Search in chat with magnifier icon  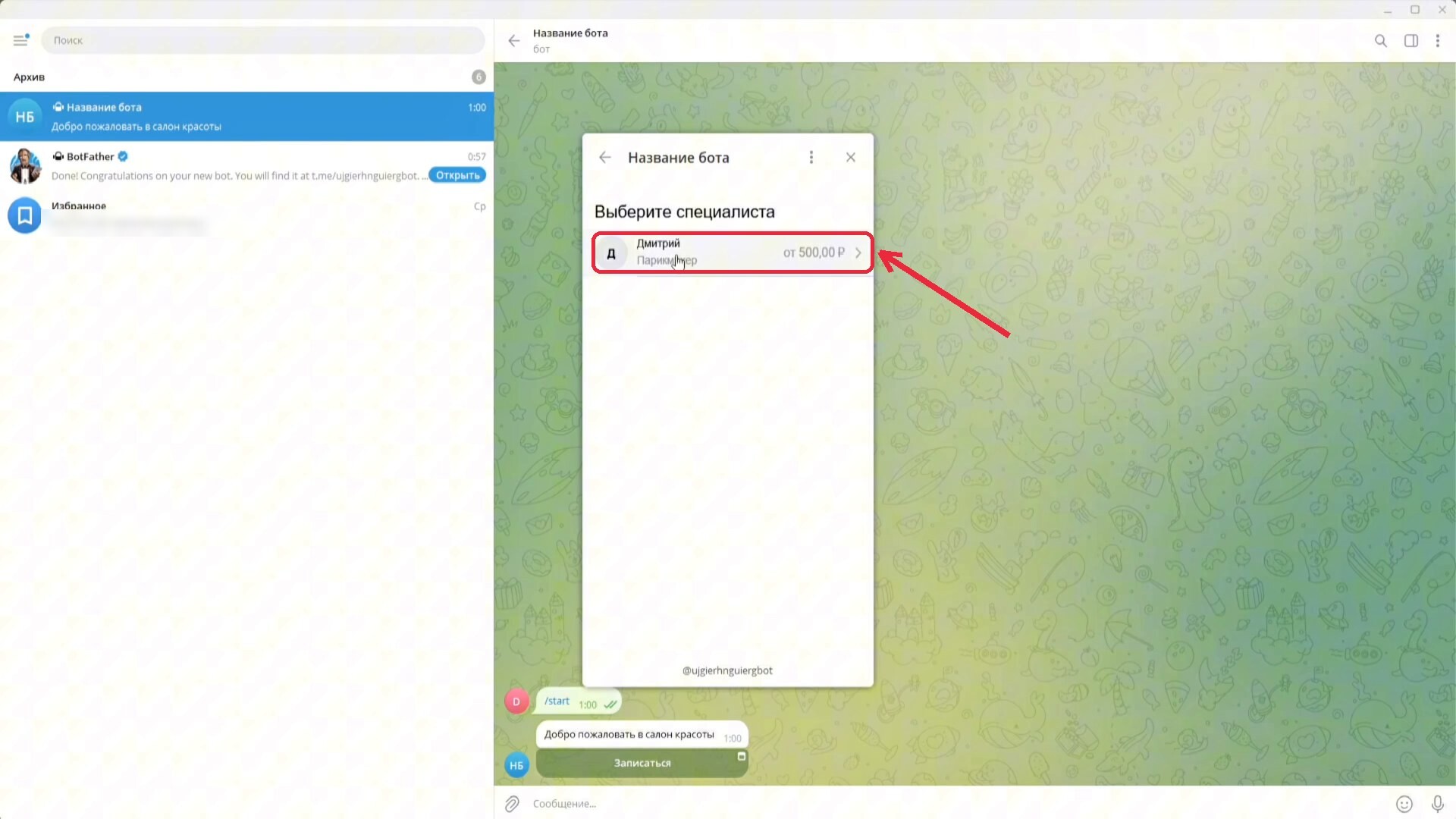1381,40
